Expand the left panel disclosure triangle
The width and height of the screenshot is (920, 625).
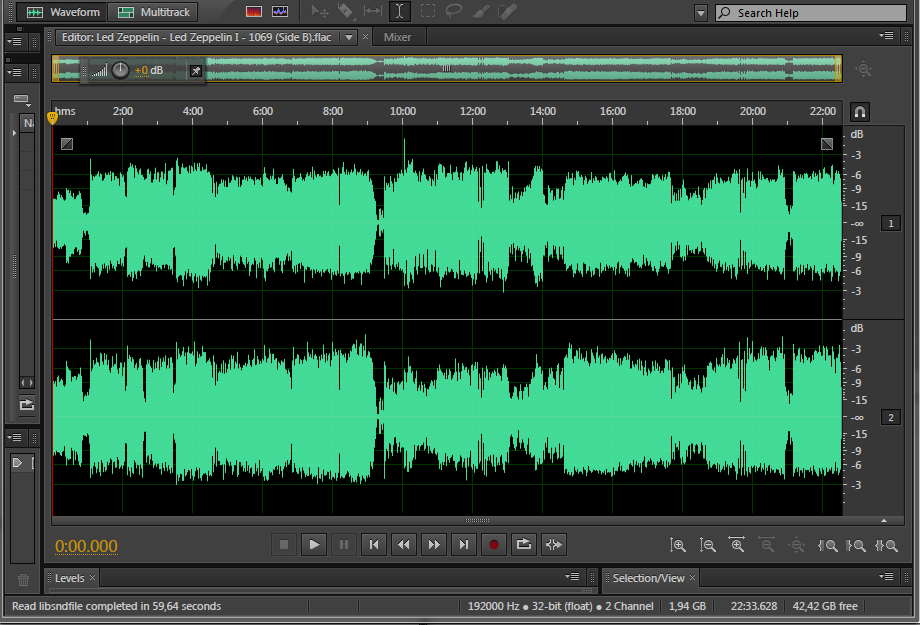tap(14, 133)
